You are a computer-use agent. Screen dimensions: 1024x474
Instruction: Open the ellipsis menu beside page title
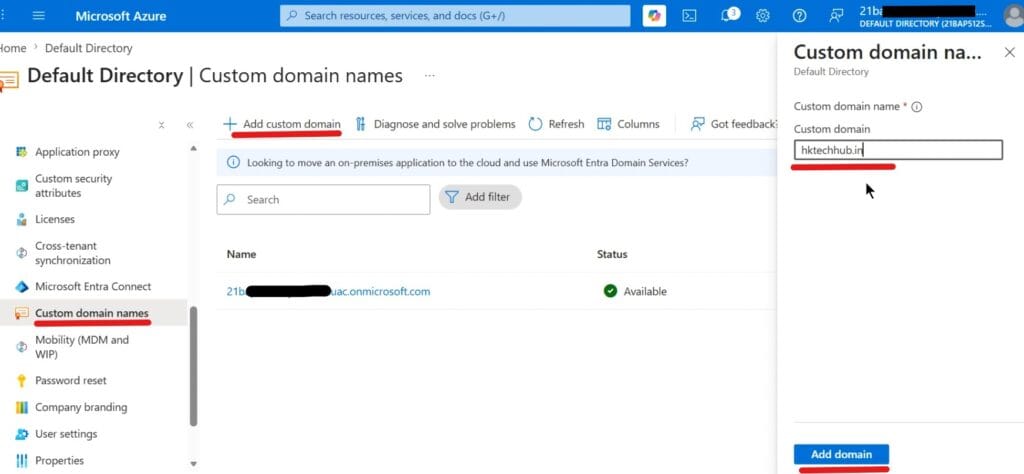[430, 76]
